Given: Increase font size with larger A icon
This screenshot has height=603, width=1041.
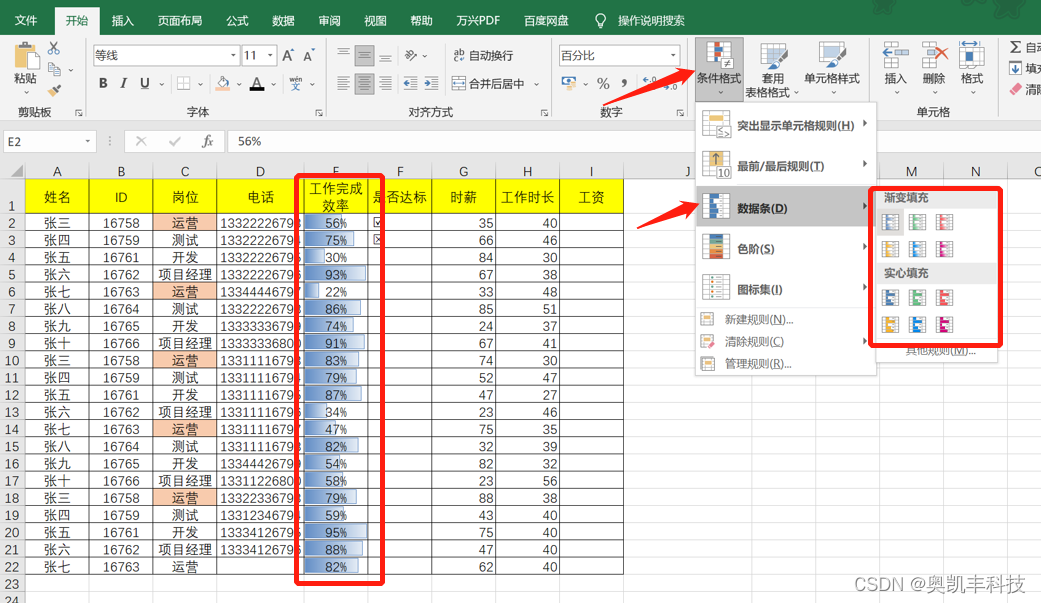Looking at the screenshot, I should point(288,55).
